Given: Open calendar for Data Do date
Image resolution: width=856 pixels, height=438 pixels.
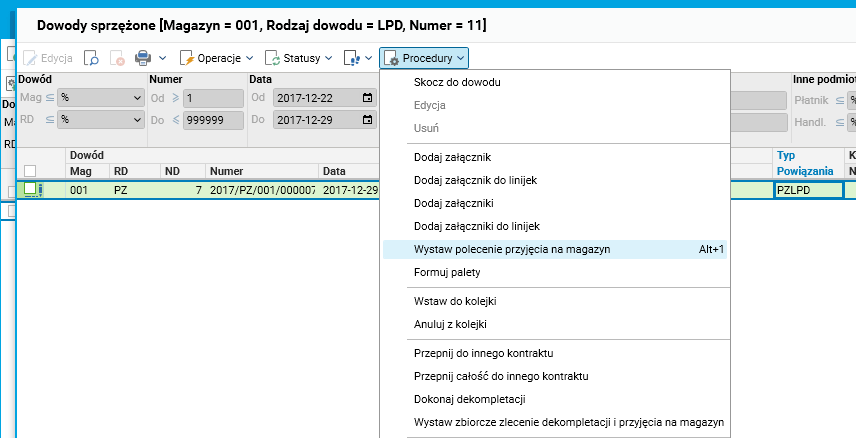Looking at the screenshot, I should pyautogui.click(x=367, y=120).
